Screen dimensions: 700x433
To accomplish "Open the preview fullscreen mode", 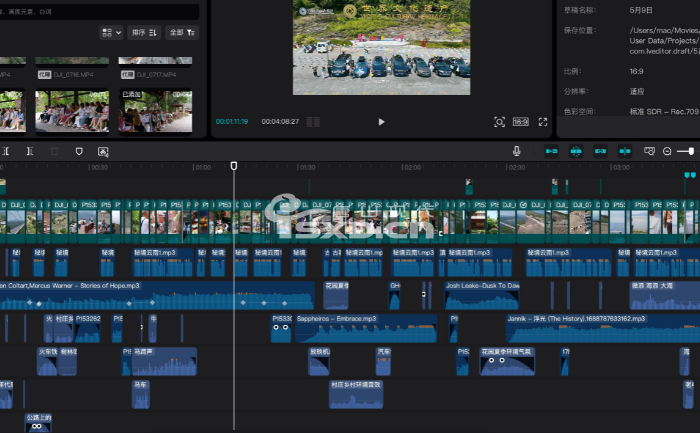I will [x=543, y=122].
